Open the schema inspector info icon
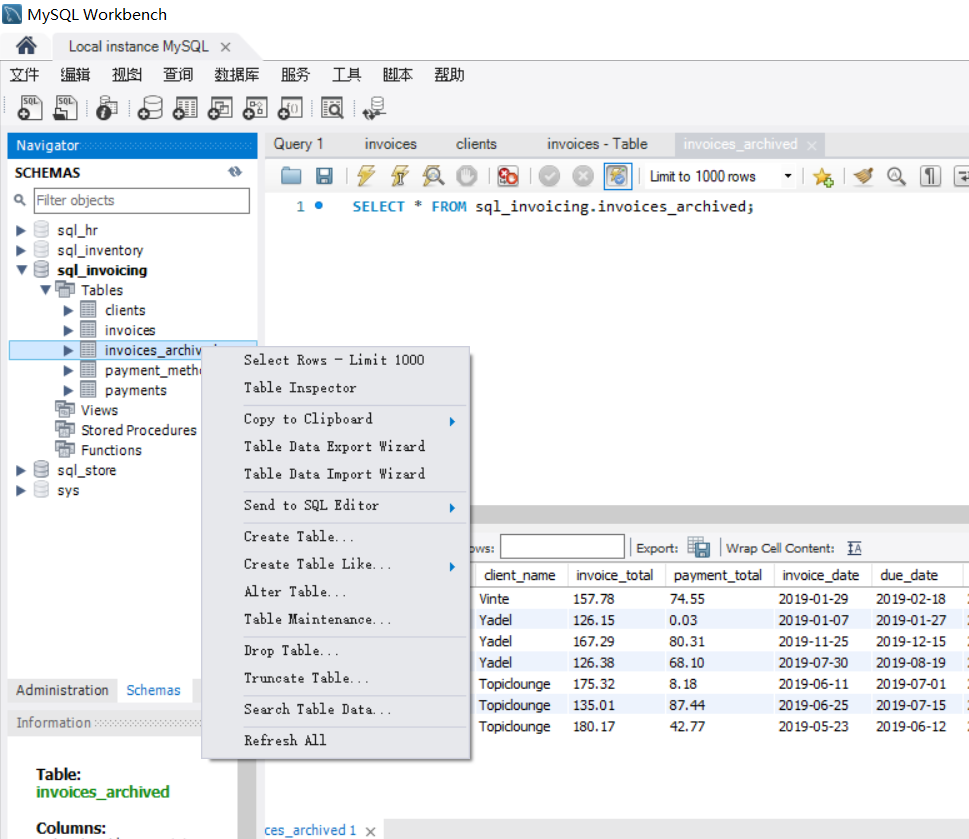This screenshot has height=839, width=969. 107,108
